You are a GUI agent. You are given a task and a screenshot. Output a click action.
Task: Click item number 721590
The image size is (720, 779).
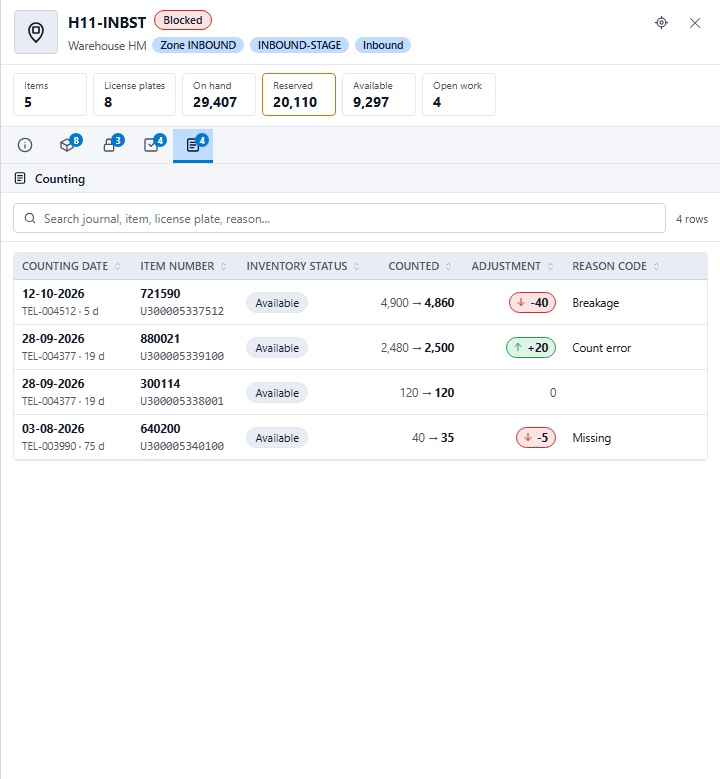(x=160, y=294)
